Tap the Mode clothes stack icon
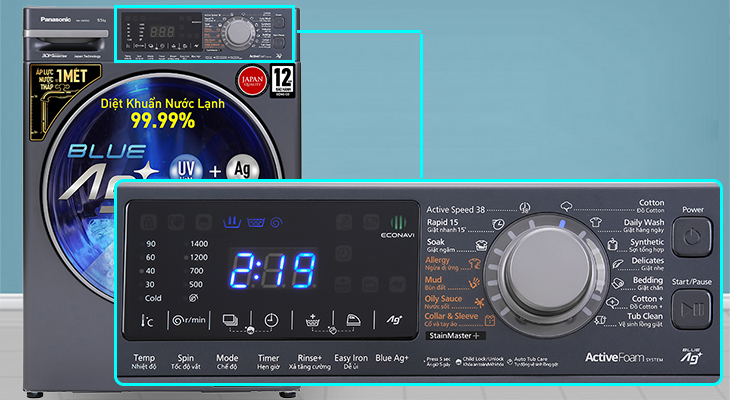Image resolution: width=730 pixels, height=400 pixels. [230, 320]
